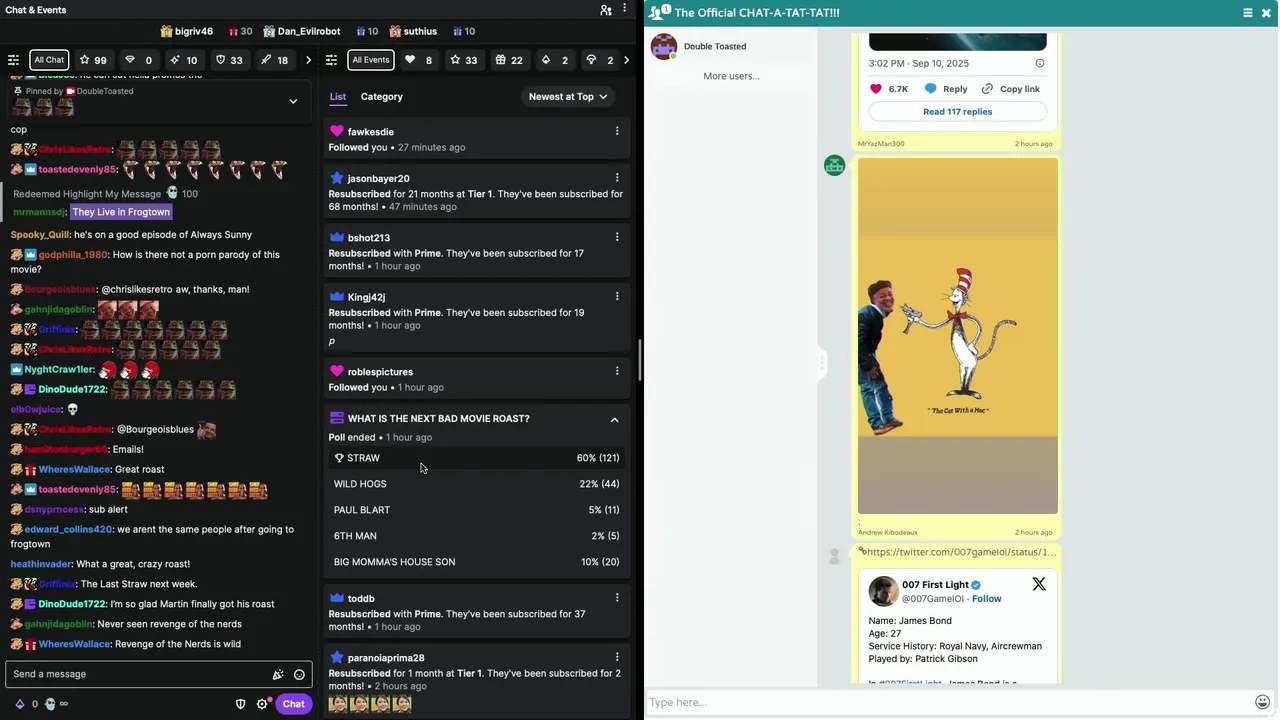Open chat settings gear icon

[262, 704]
